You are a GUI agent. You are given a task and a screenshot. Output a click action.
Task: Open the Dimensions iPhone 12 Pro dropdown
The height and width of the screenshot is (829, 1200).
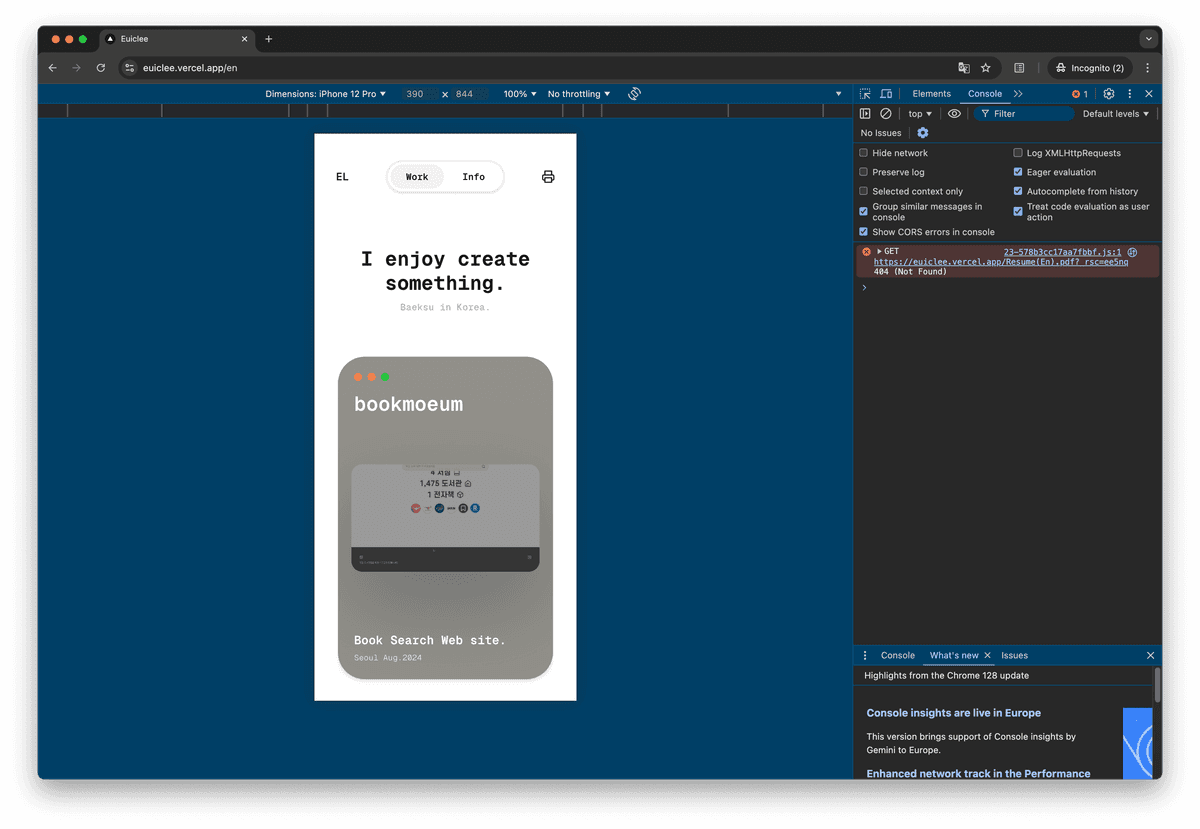325,94
